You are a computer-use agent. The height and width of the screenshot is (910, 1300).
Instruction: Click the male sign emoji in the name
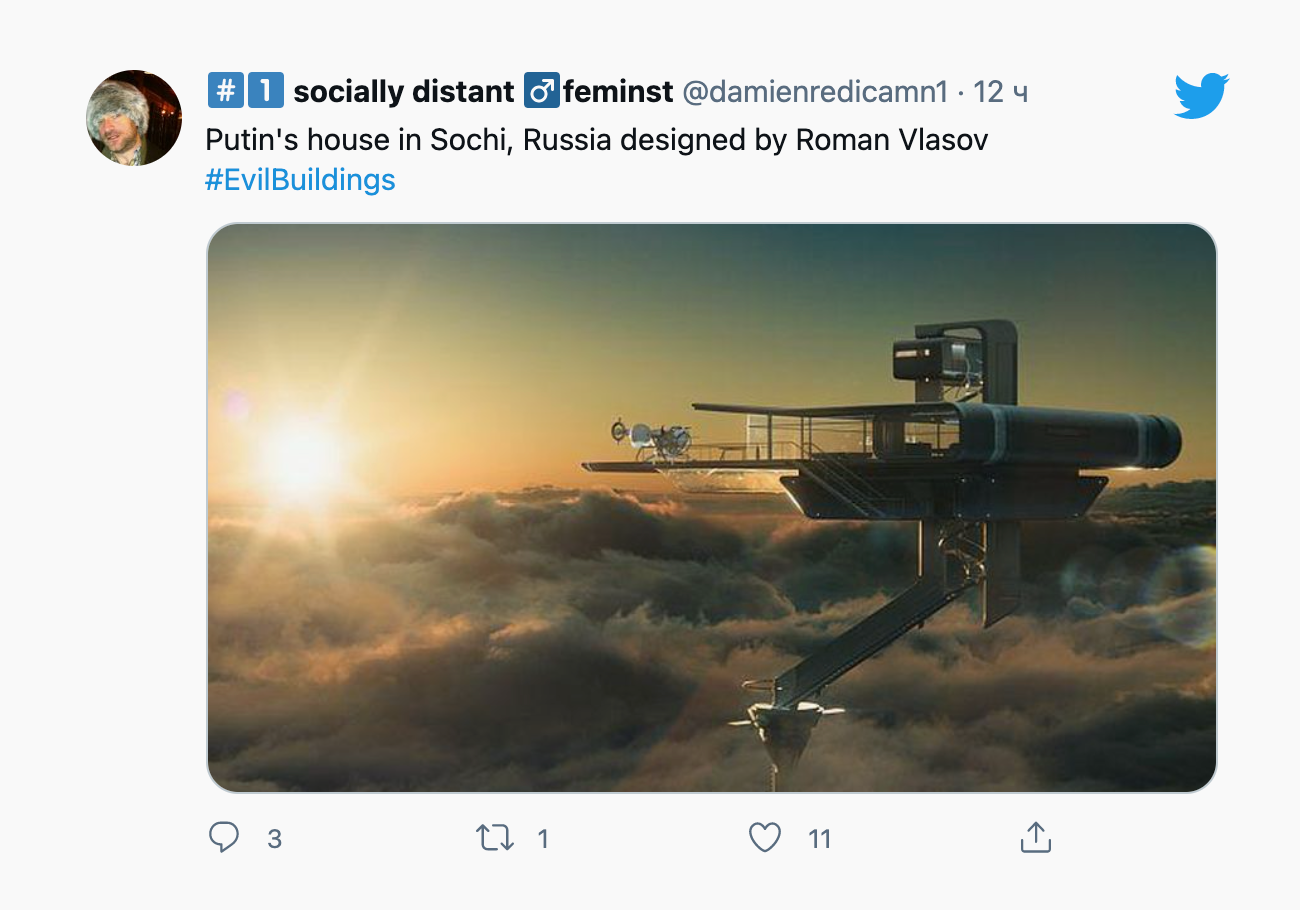click(541, 92)
